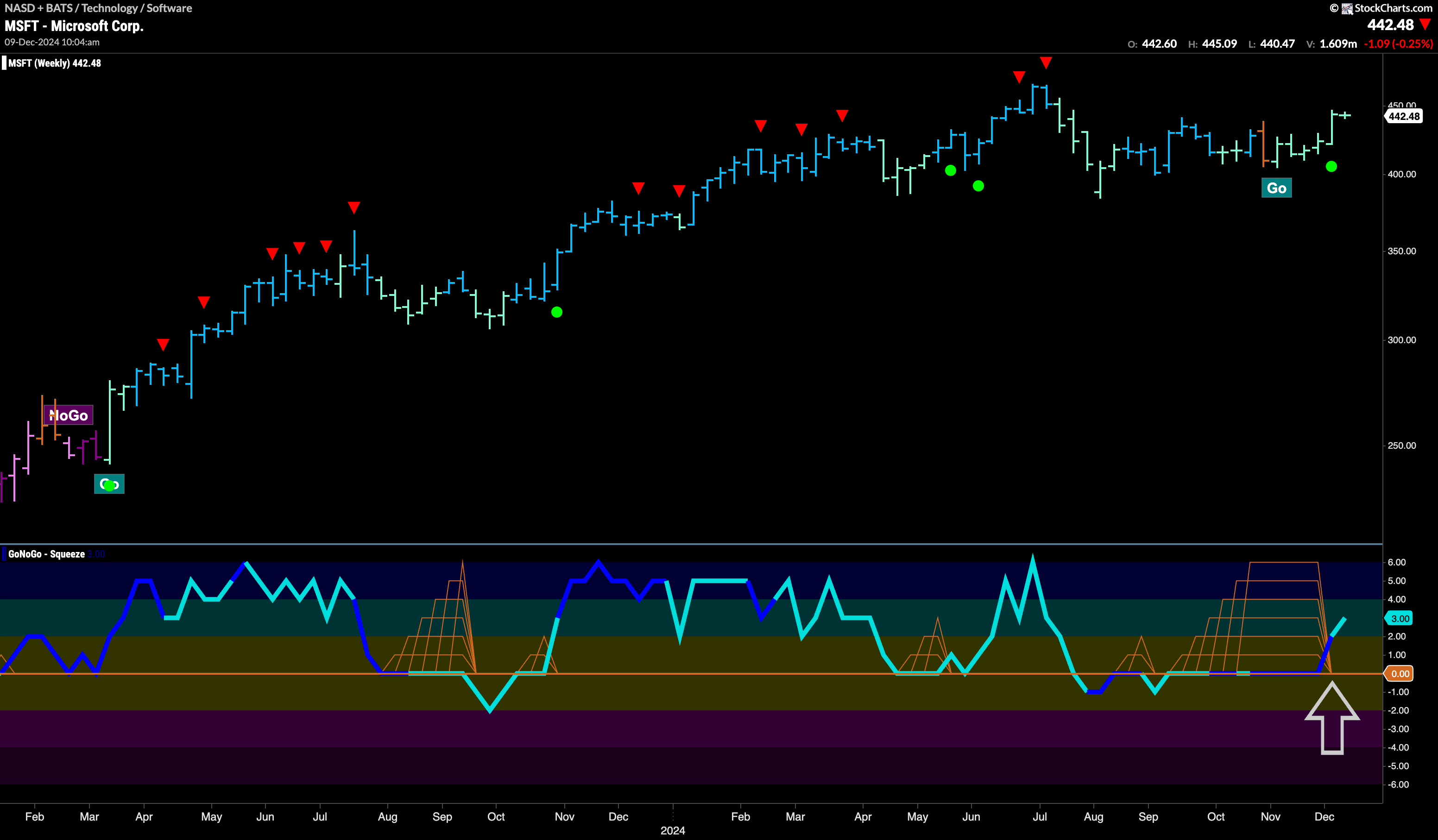Click the cyan 3.00 oscillator value tag
Viewport: 1438px width, 840px height.
[x=1400, y=618]
